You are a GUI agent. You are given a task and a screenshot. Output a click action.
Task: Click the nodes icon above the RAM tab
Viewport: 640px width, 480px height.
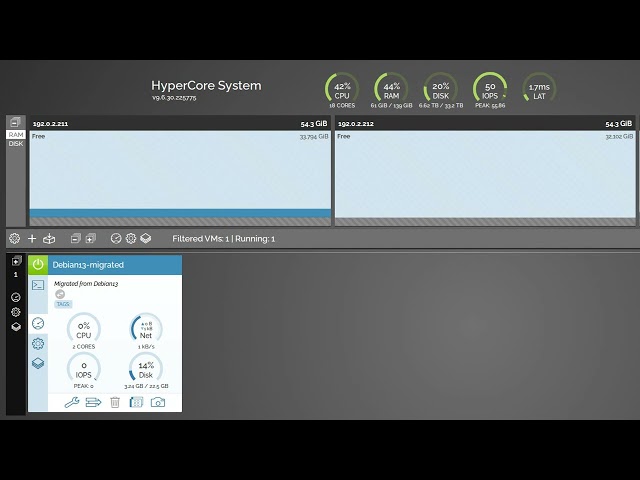click(x=16, y=122)
